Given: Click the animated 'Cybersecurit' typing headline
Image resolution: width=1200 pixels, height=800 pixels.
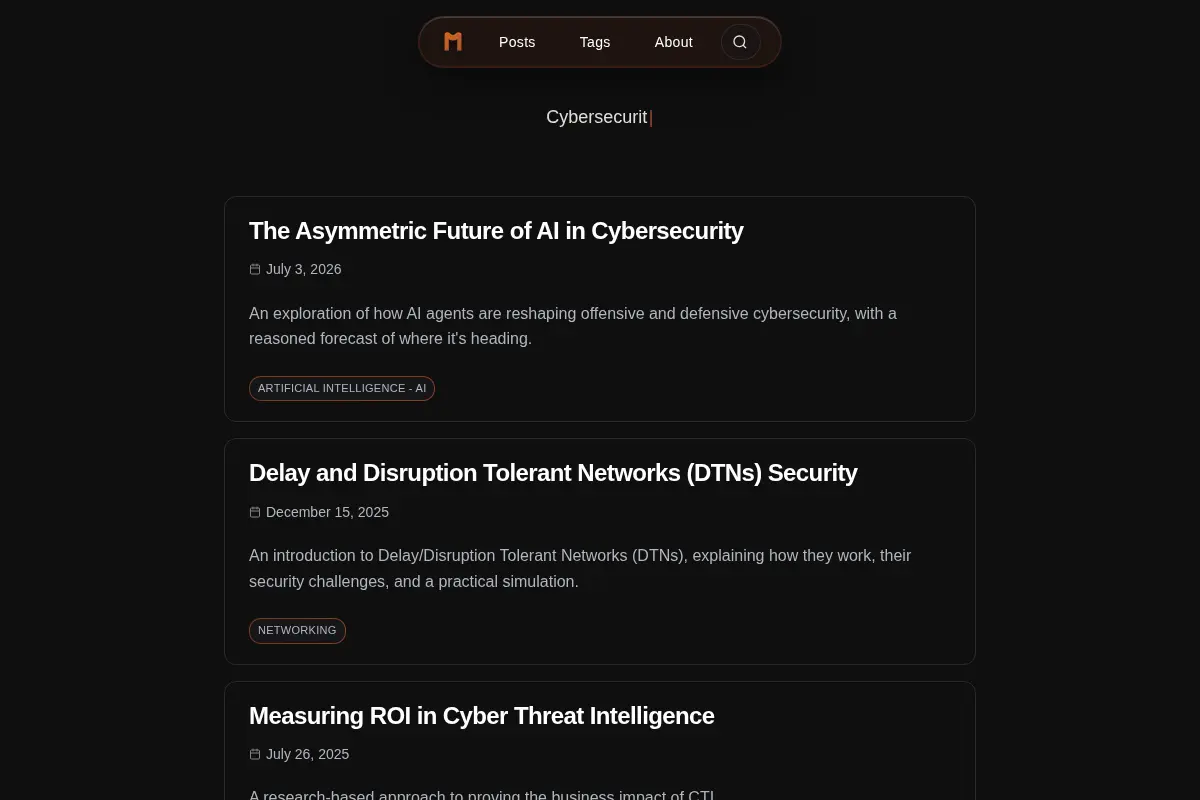Looking at the screenshot, I should 597,117.
